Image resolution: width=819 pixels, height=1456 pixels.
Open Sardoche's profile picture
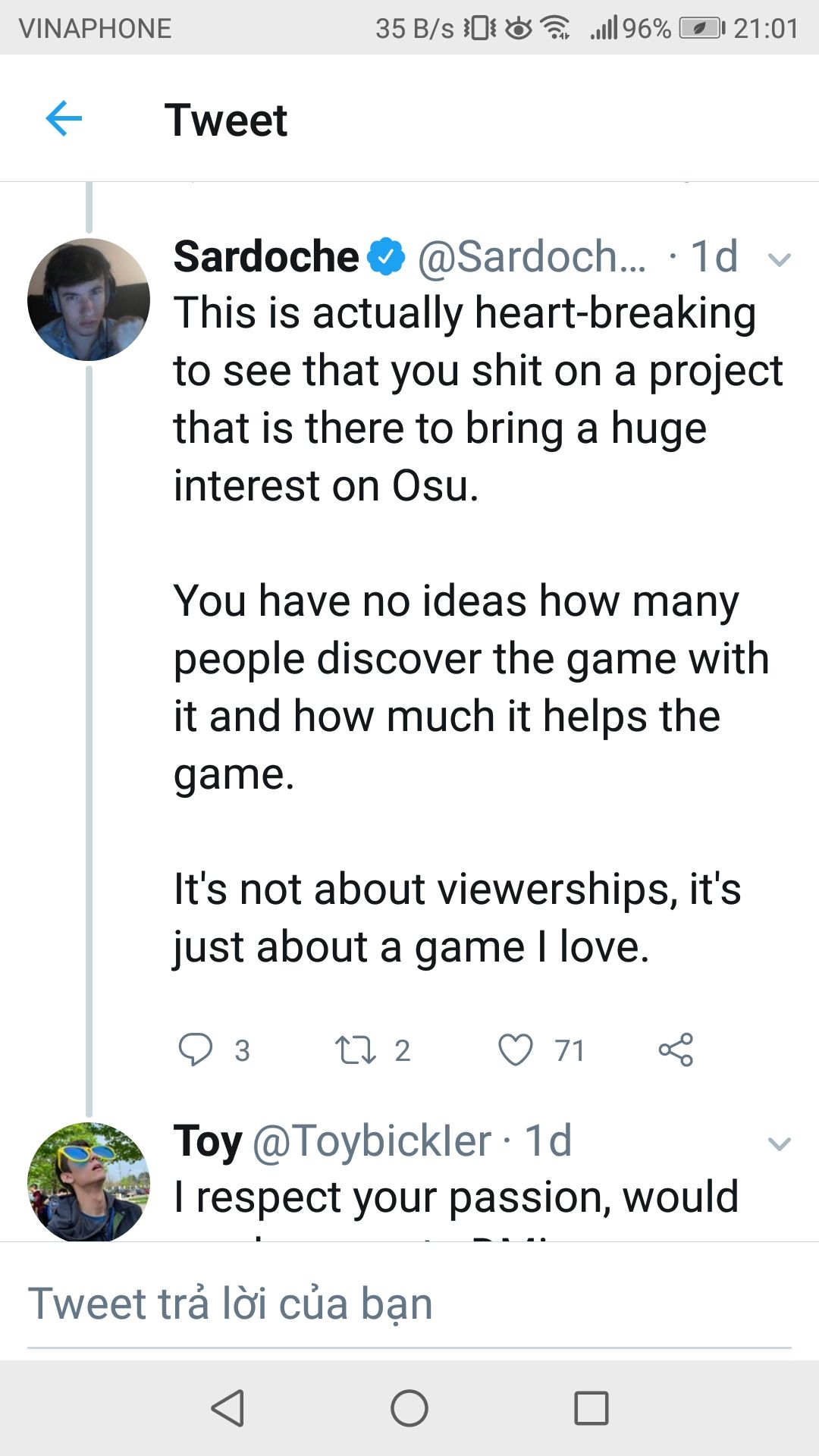coord(89,300)
